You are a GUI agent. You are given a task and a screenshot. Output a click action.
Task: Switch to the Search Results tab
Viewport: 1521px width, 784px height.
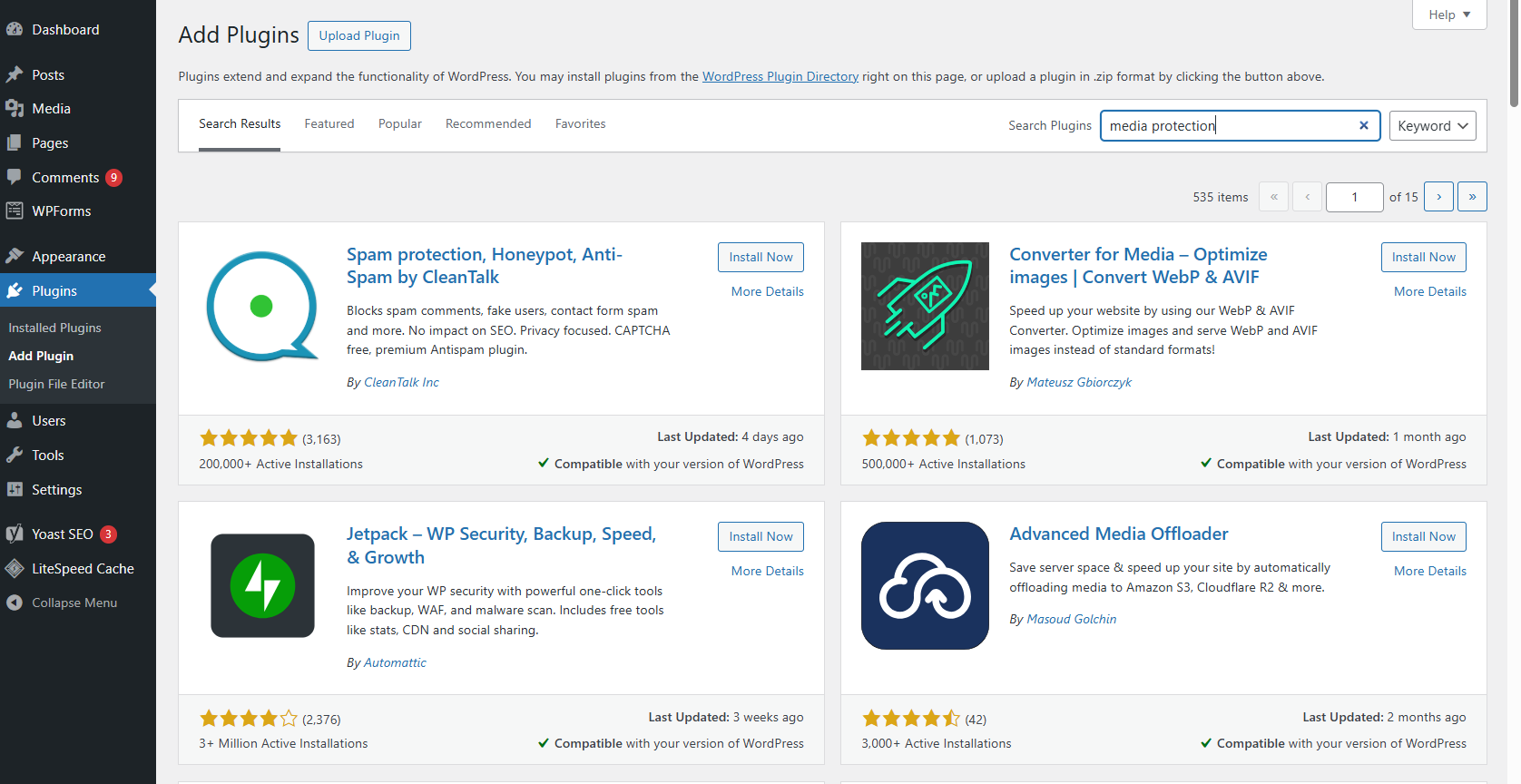[x=240, y=124]
